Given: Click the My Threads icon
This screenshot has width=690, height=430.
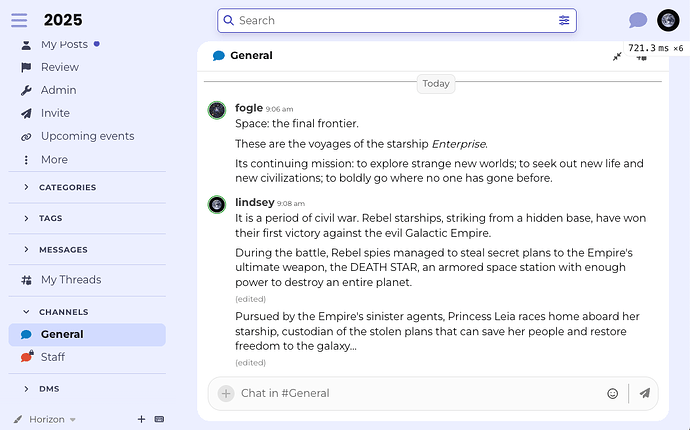Looking at the screenshot, I should (x=26, y=280).
